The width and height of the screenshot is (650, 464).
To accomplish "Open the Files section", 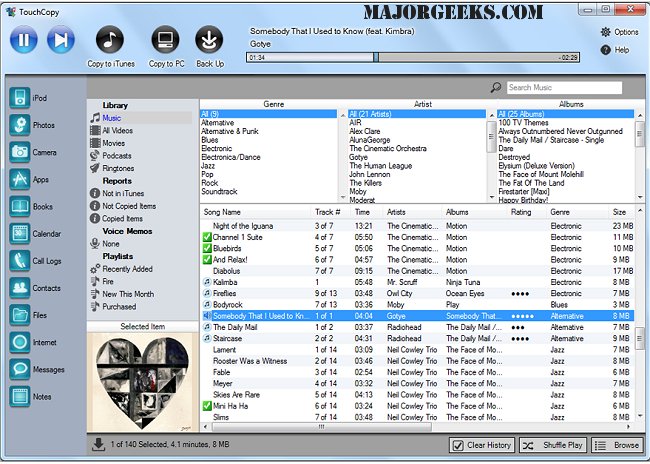I will [19, 315].
